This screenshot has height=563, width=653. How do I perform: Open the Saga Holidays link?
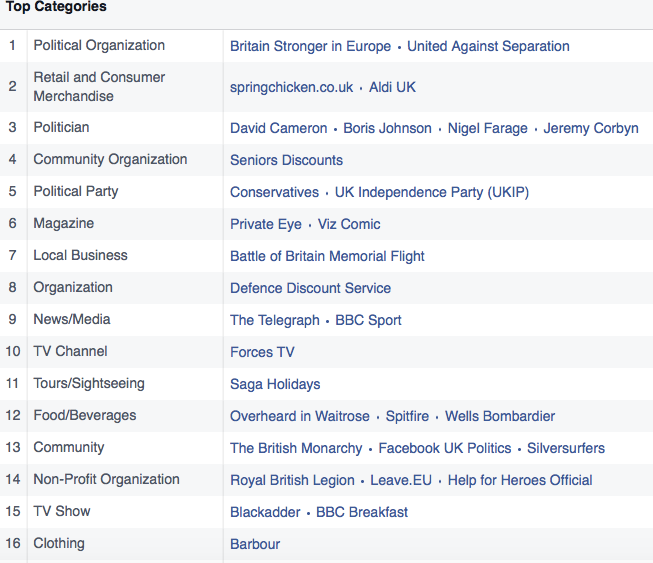(275, 384)
